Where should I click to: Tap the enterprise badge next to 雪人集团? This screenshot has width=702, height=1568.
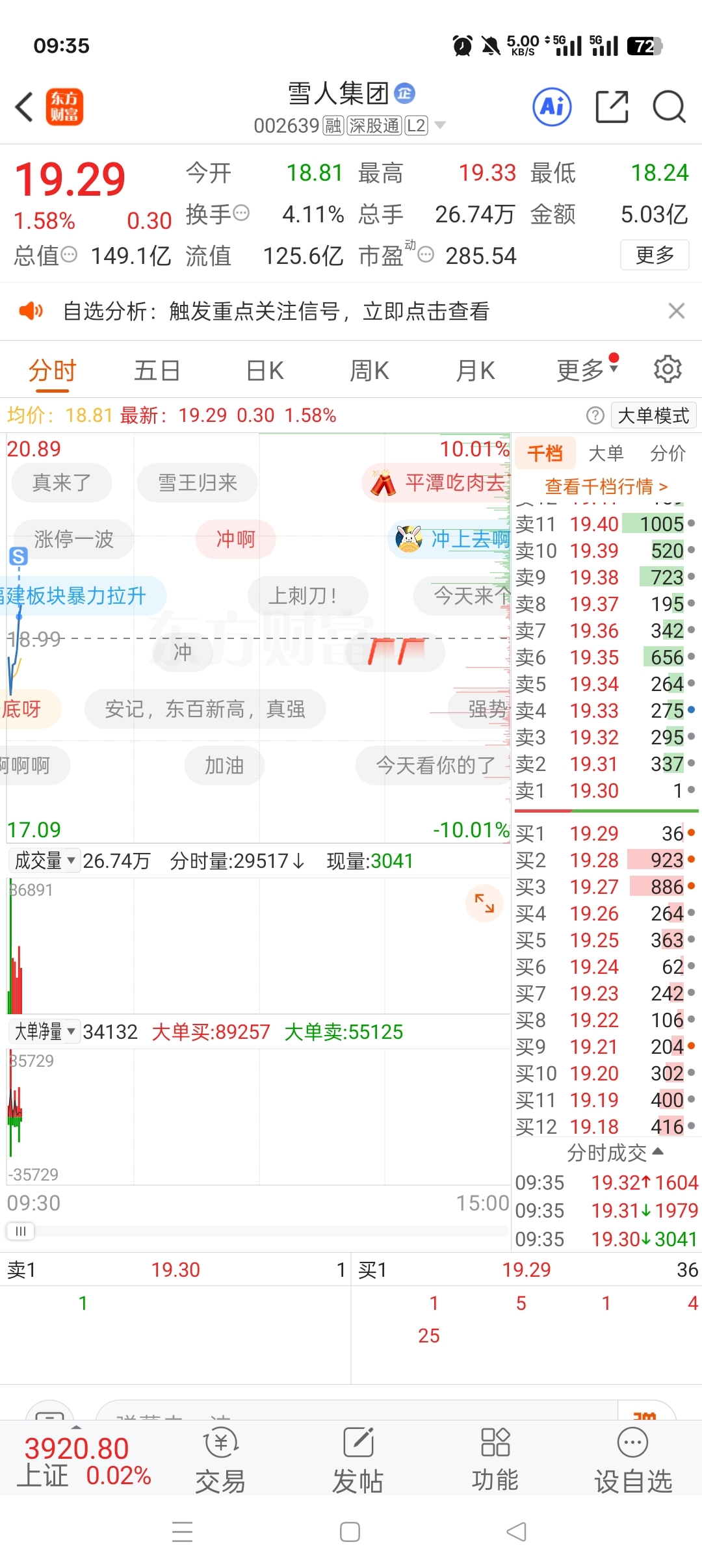(x=404, y=93)
